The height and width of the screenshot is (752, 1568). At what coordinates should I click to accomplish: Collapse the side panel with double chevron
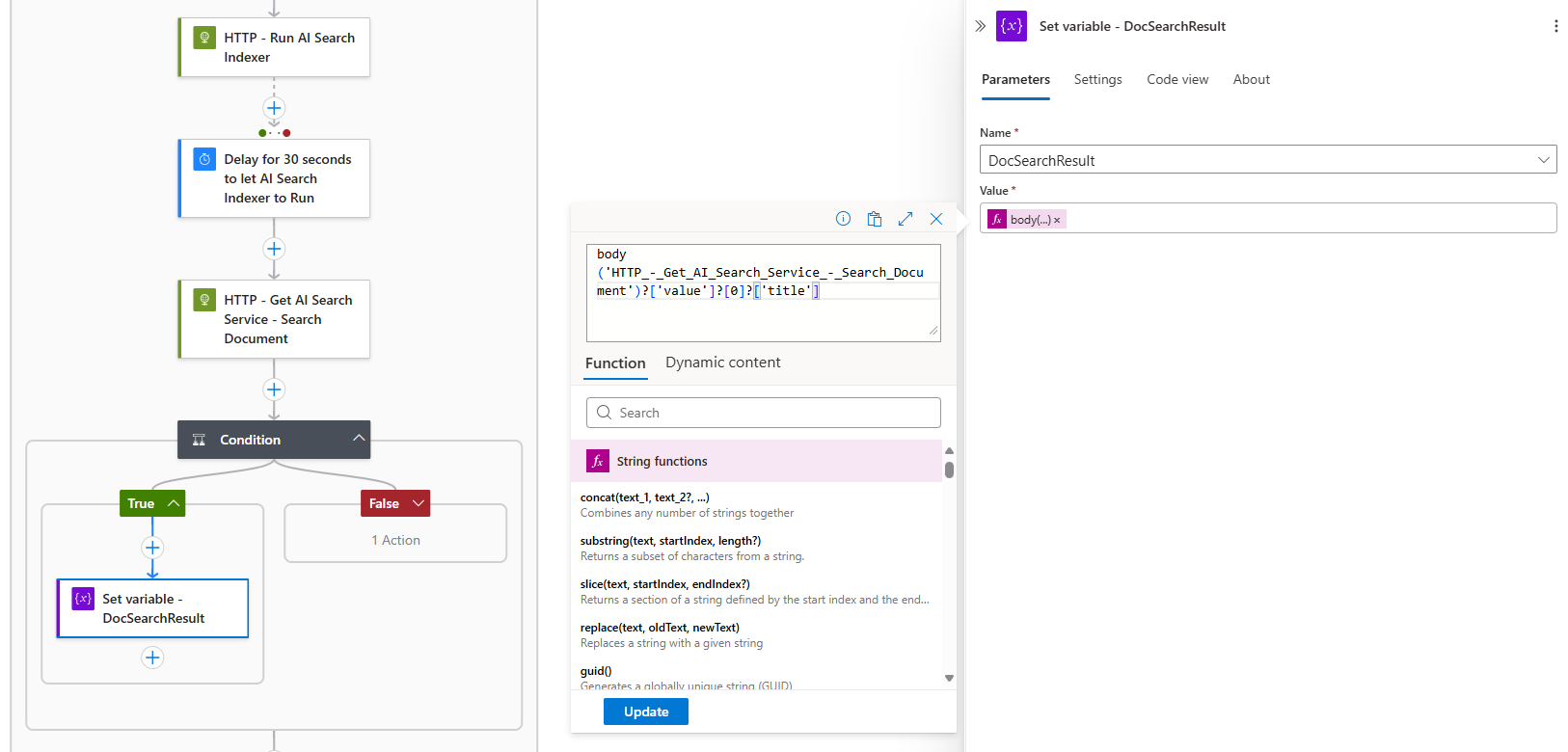point(980,26)
